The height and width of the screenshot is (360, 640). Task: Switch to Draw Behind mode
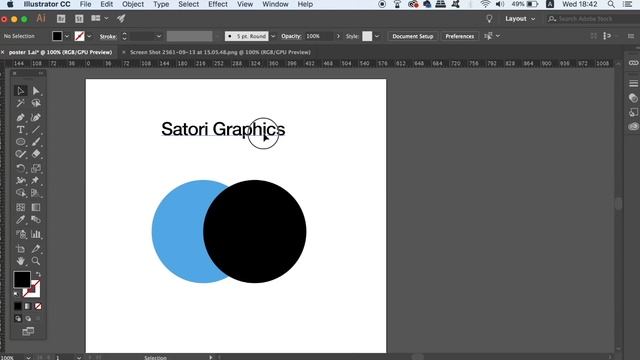point(28,318)
